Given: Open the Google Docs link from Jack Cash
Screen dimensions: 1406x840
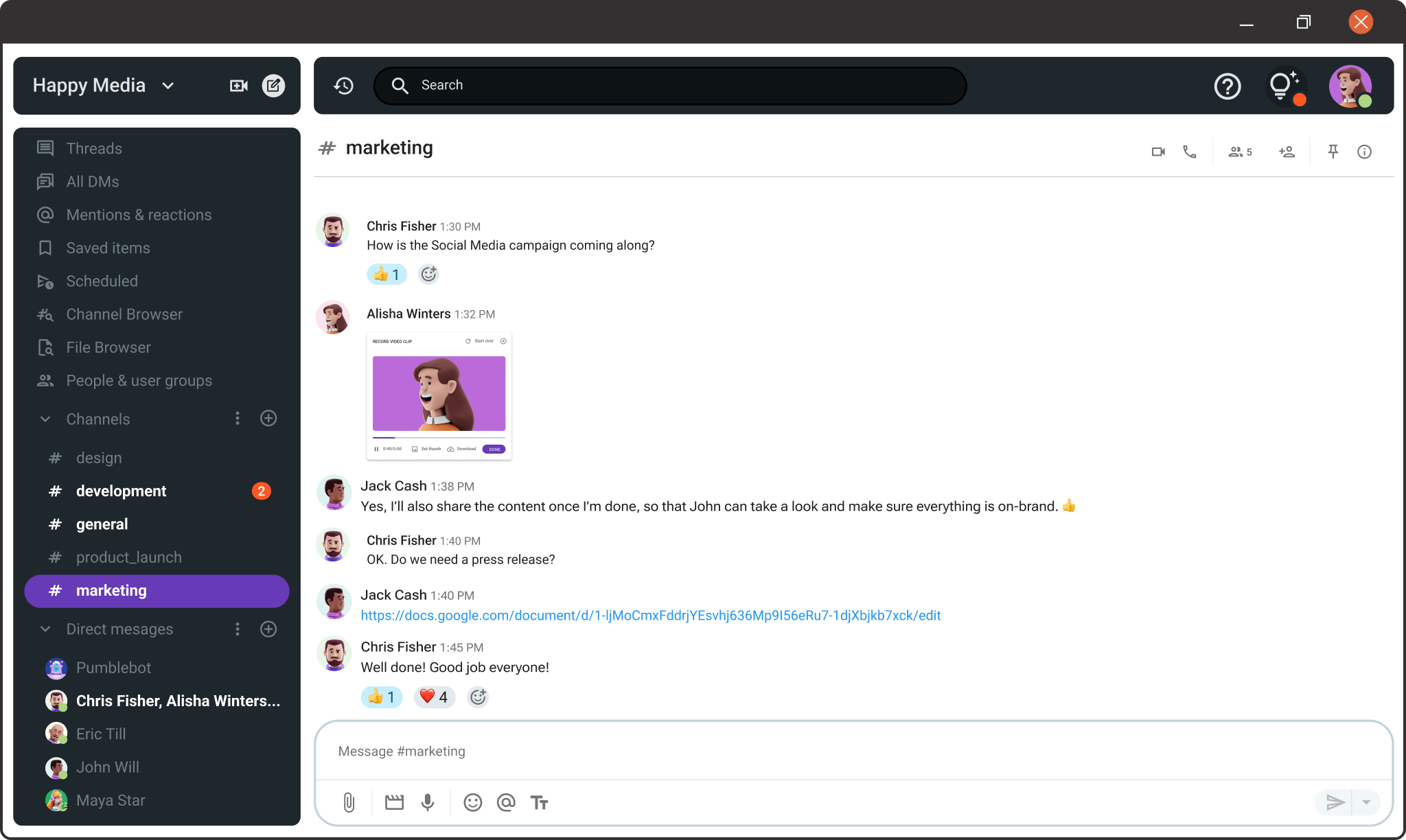Looking at the screenshot, I should click(651, 616).
